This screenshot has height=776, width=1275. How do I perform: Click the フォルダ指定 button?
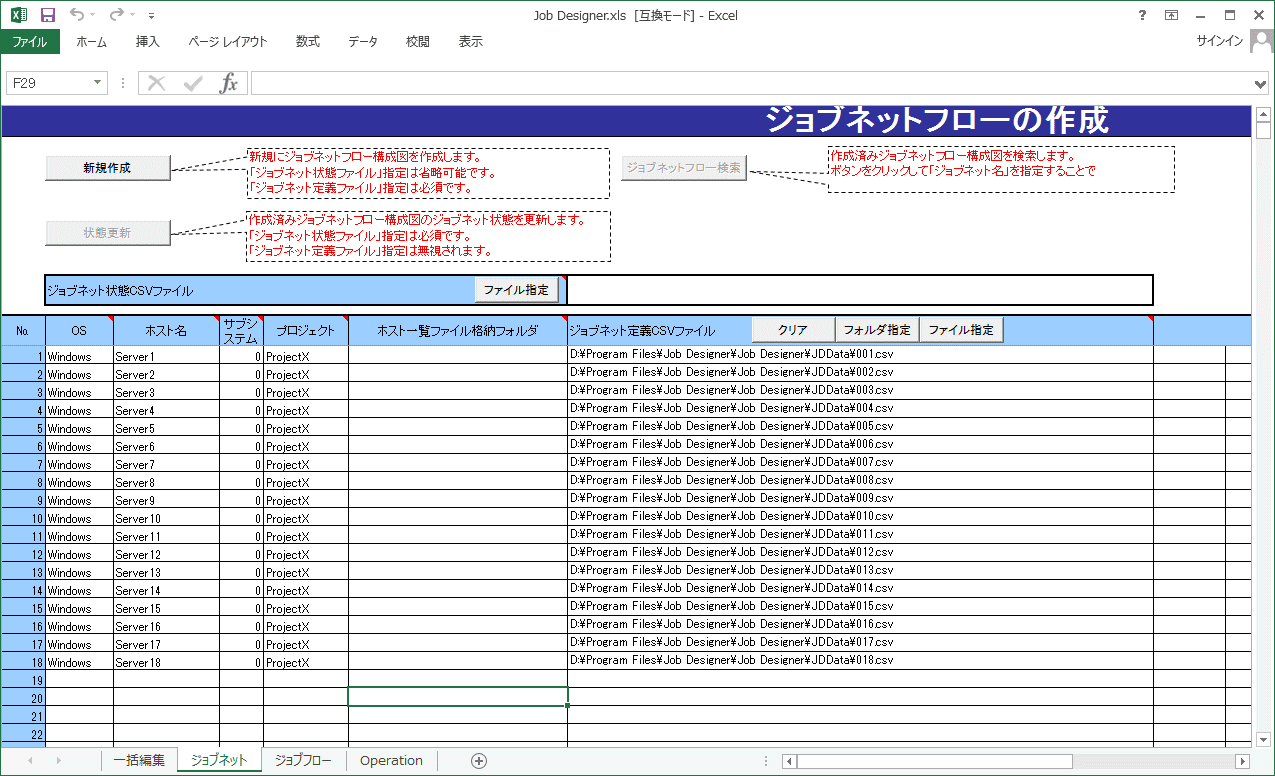[x=877, y=330]
